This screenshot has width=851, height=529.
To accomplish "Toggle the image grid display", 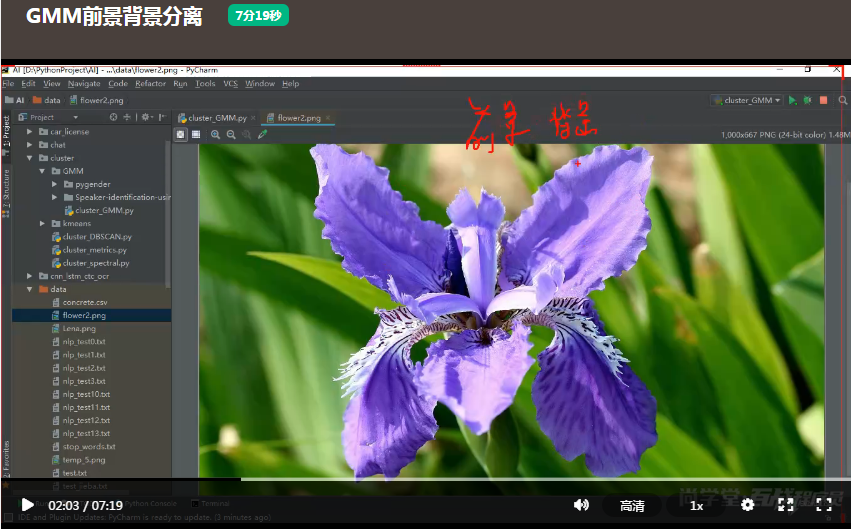I will click(196, 135).
